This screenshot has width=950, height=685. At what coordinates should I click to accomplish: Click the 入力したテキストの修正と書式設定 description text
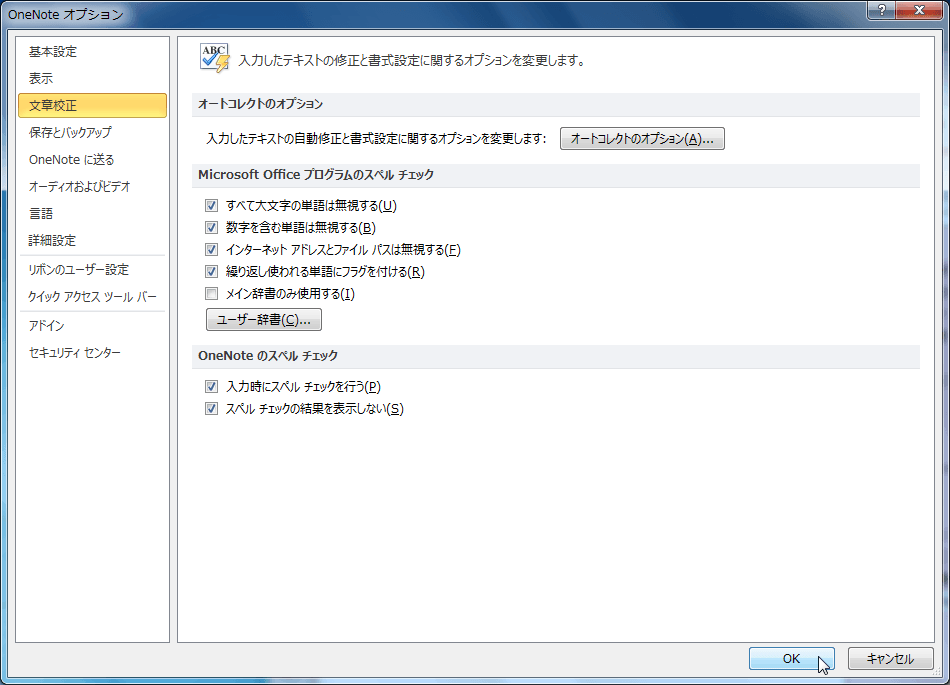coord(412,61)
